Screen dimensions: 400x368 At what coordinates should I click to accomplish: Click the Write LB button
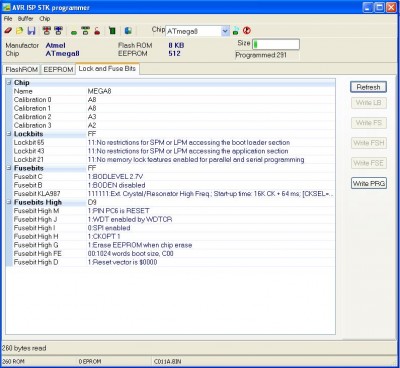[x=369, y=103]
